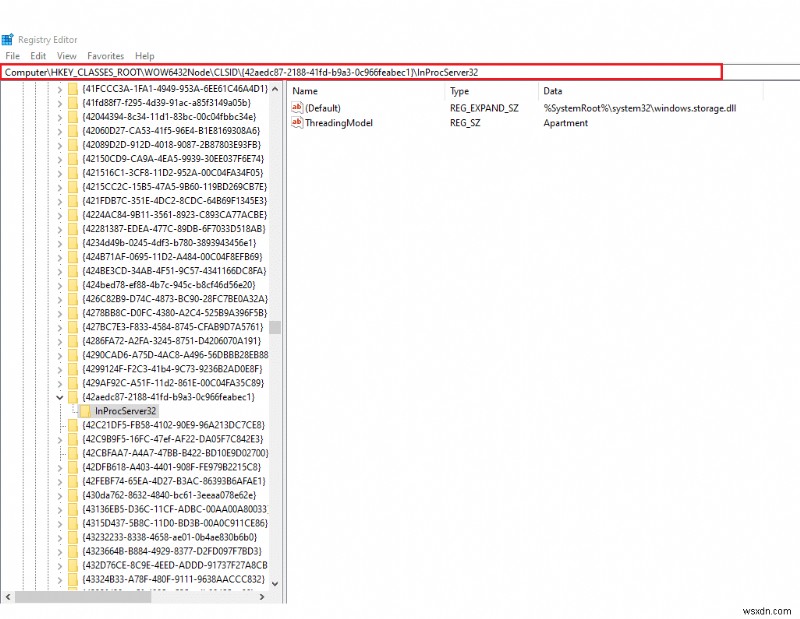800x619 pixels.
Task: Select the ThreadingModel value name
Action: [x=339, y=122]
